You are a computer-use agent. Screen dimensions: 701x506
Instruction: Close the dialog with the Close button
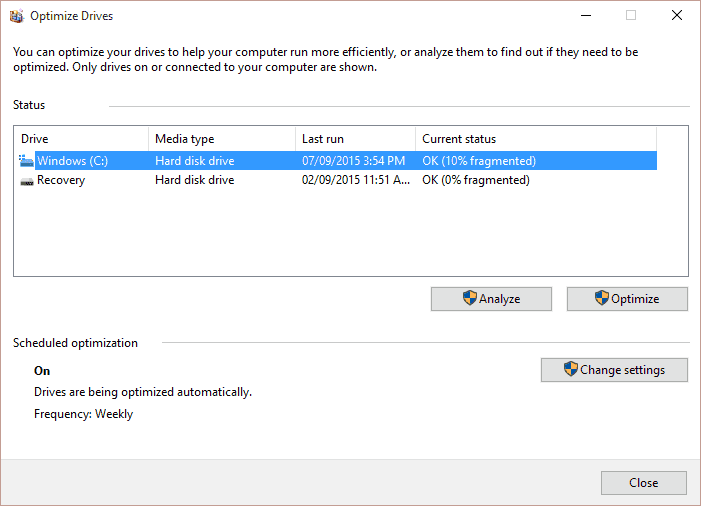[x=644, y=483]
